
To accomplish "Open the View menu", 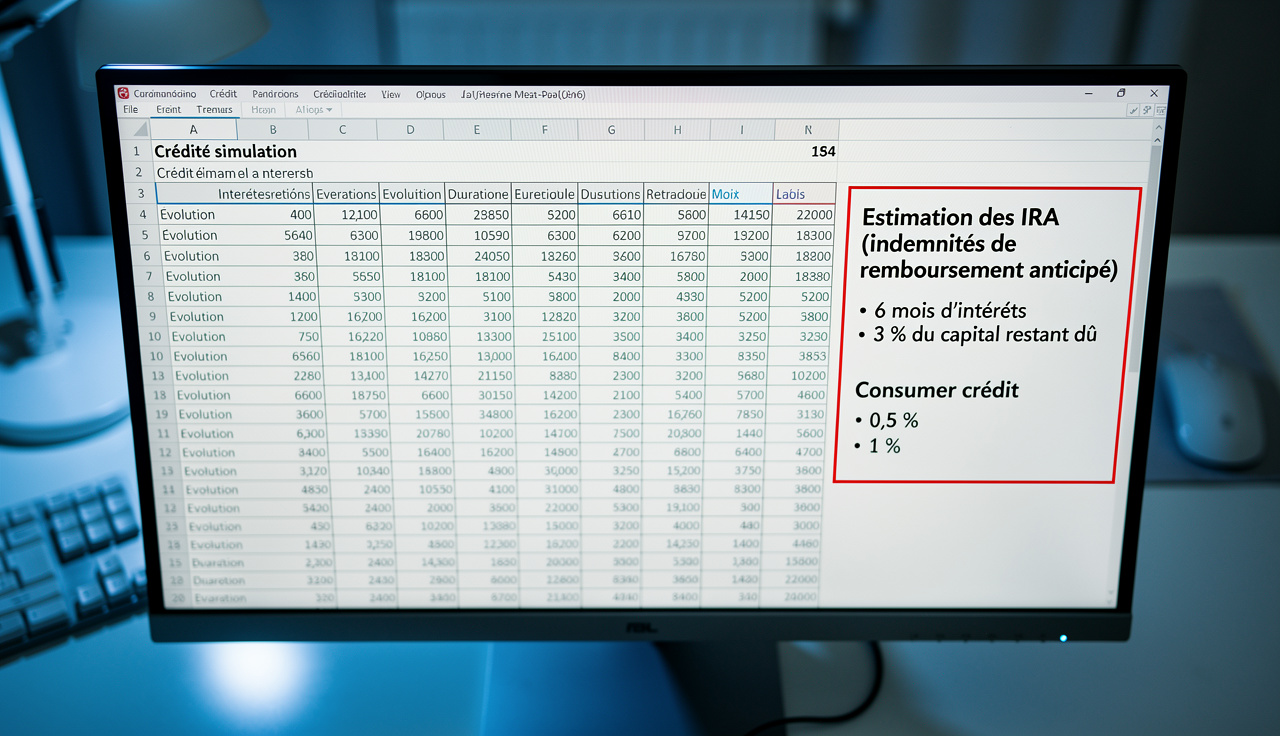I will tap(391, 94).
